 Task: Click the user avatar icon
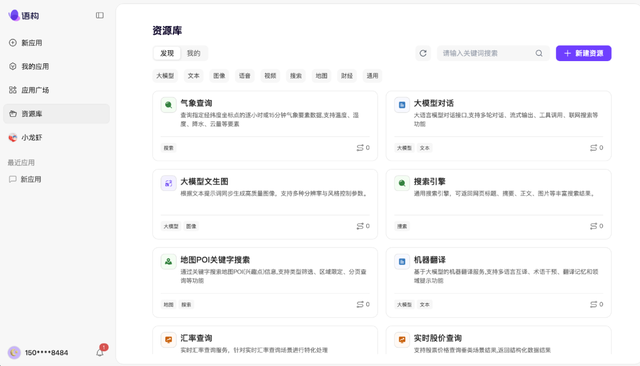[x=14, y=353]
